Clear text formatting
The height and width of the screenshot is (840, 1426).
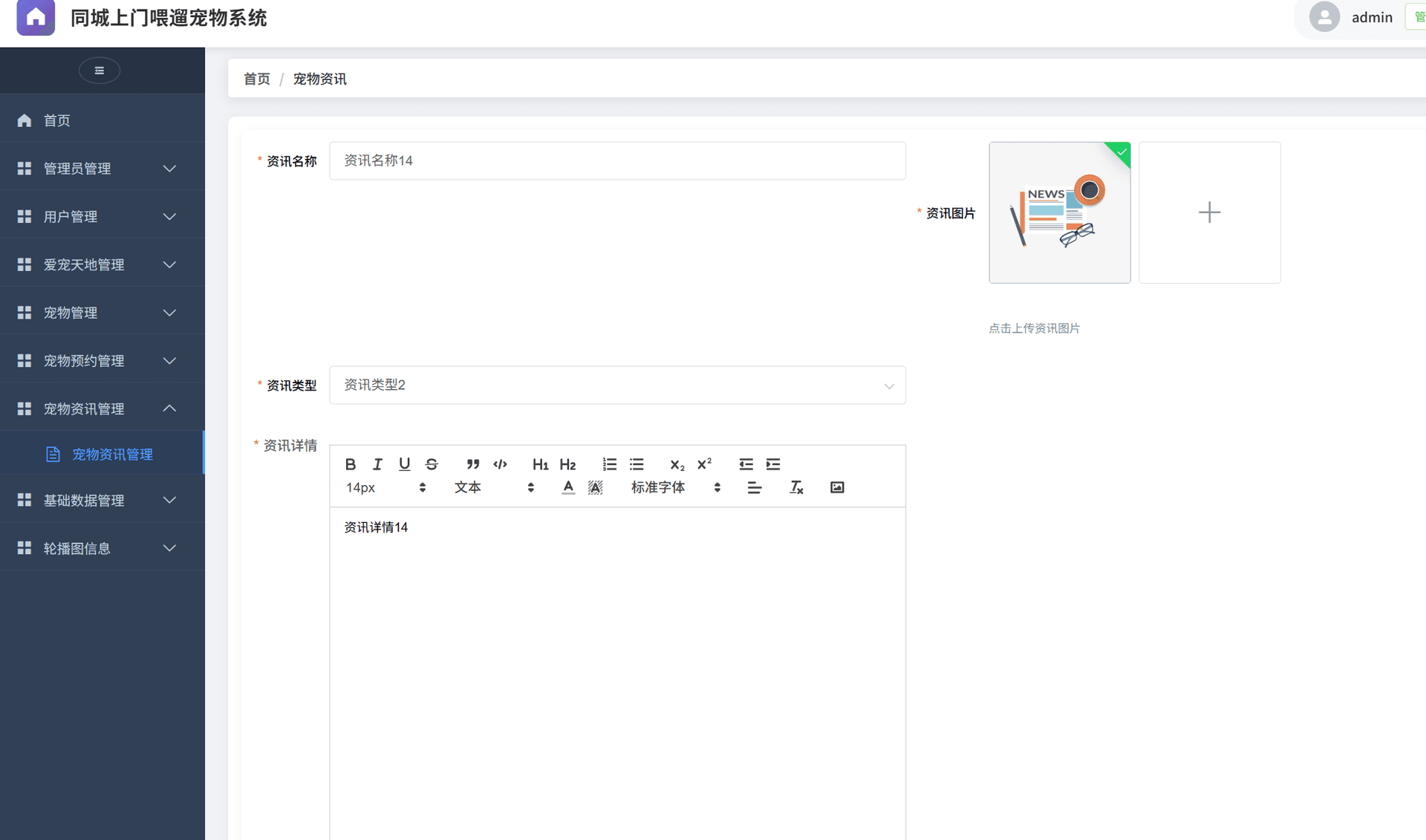(796, 487)
